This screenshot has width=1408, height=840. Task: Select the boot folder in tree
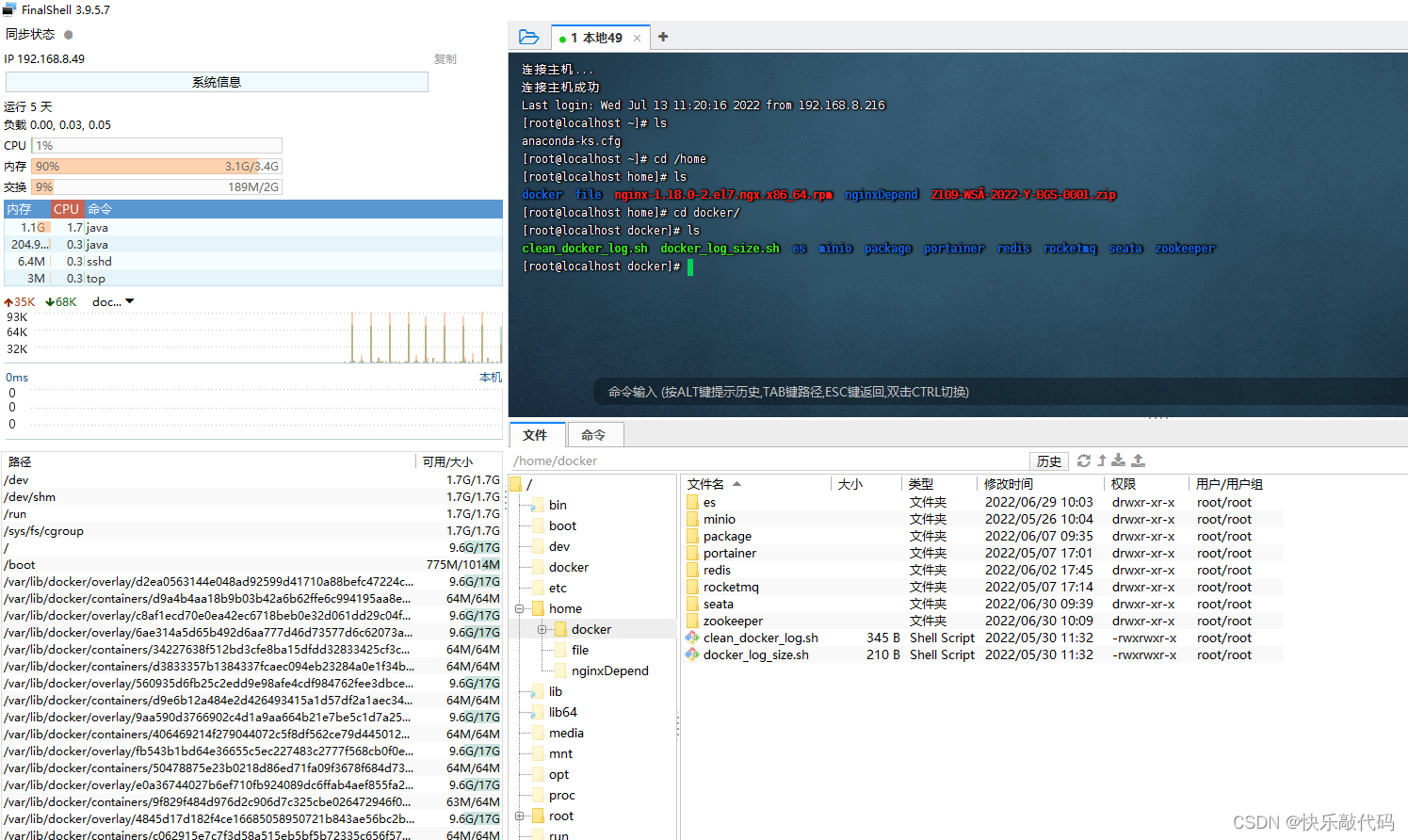coord(562,525)
